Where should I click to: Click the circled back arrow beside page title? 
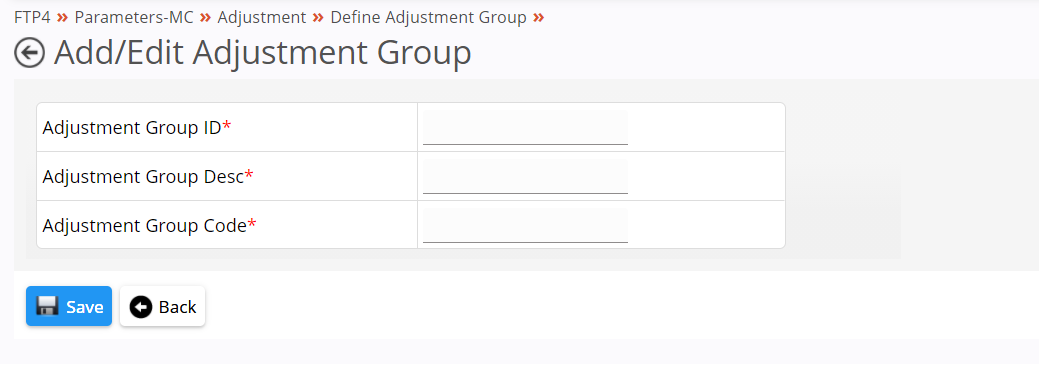[29, 52]
